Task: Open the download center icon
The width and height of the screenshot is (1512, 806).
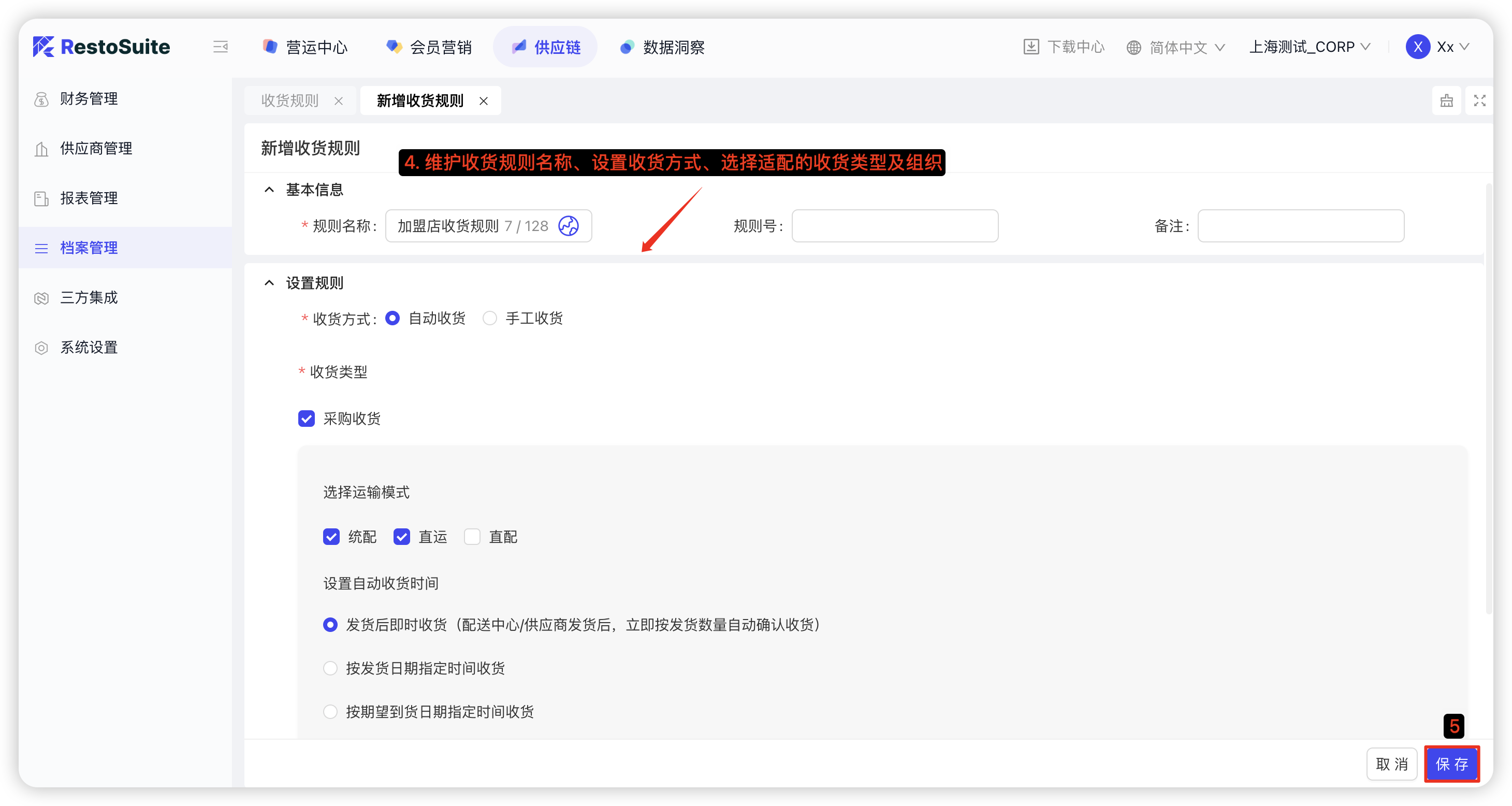Action: click(x=1030, y=47)
